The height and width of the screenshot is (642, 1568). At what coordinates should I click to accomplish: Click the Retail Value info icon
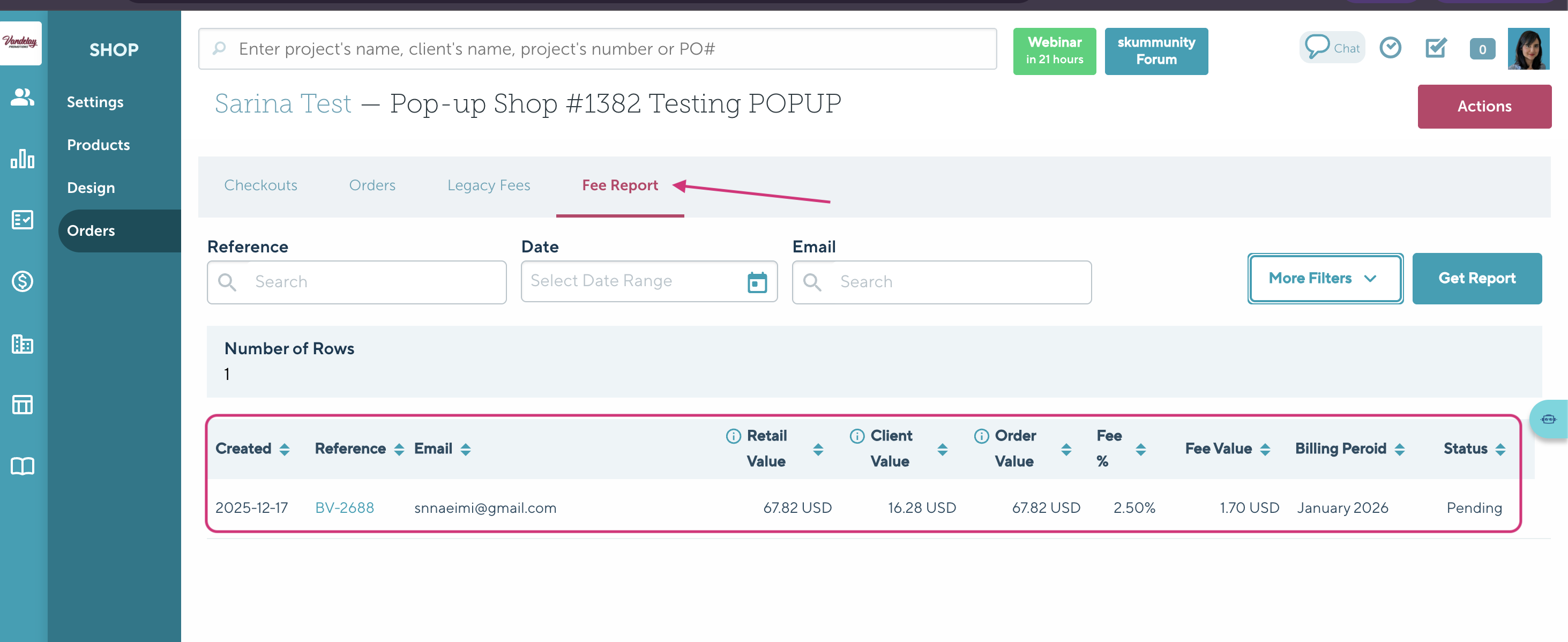click(733, 436)
